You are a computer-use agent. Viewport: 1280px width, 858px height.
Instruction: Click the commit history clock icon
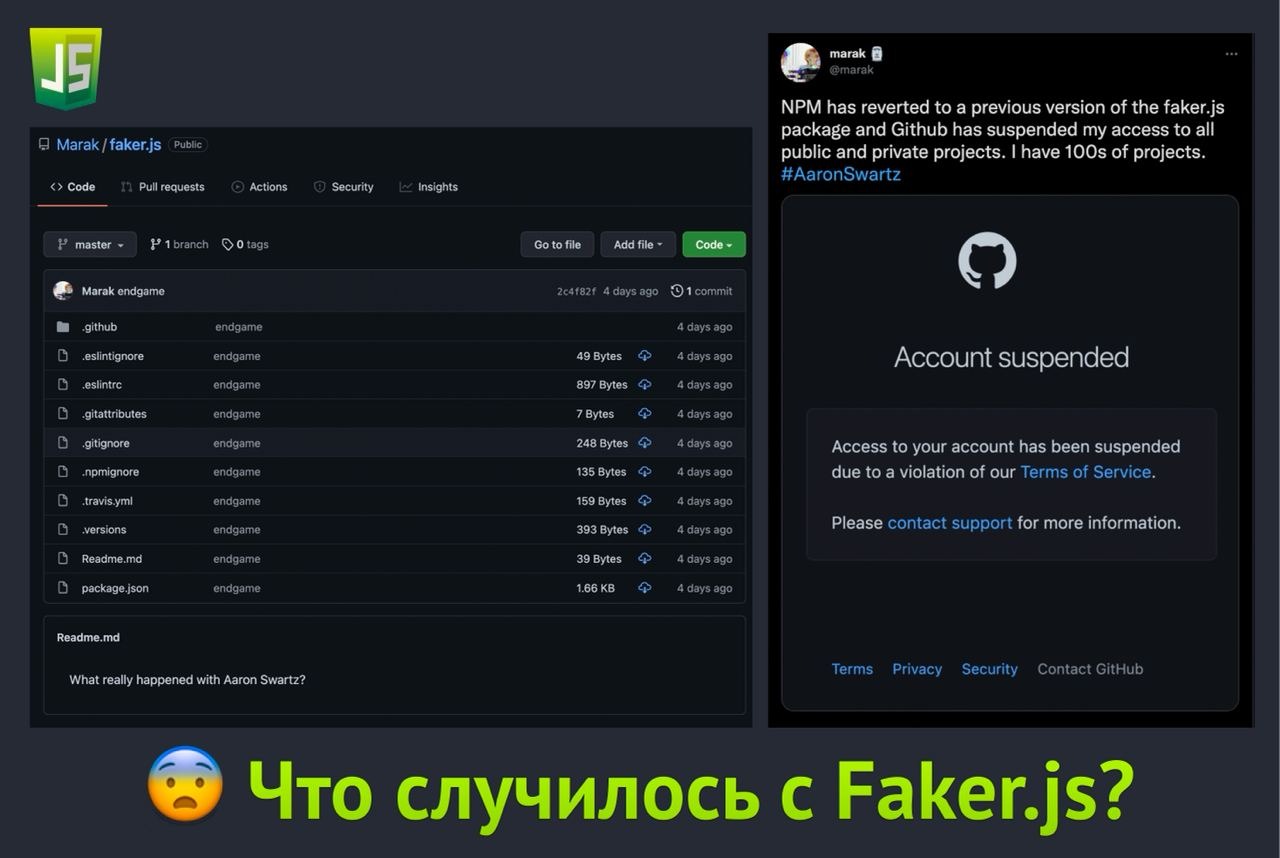[x=677, y=291]
